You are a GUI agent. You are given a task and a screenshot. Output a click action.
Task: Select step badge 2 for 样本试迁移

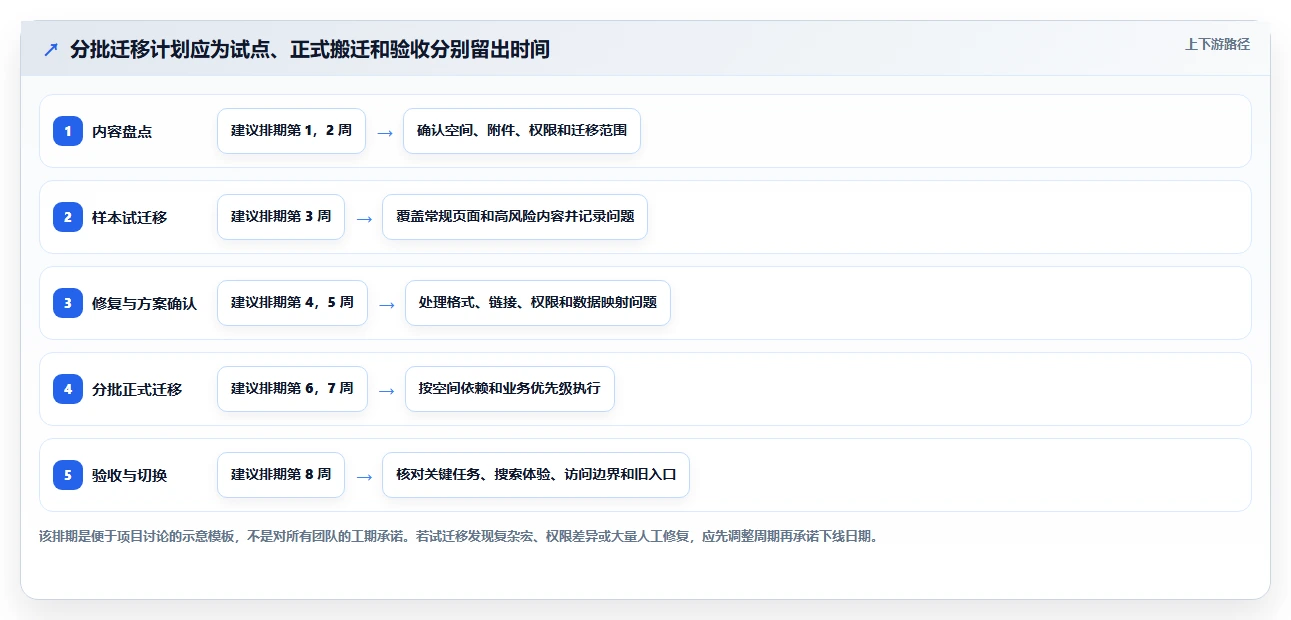[68, 216]
